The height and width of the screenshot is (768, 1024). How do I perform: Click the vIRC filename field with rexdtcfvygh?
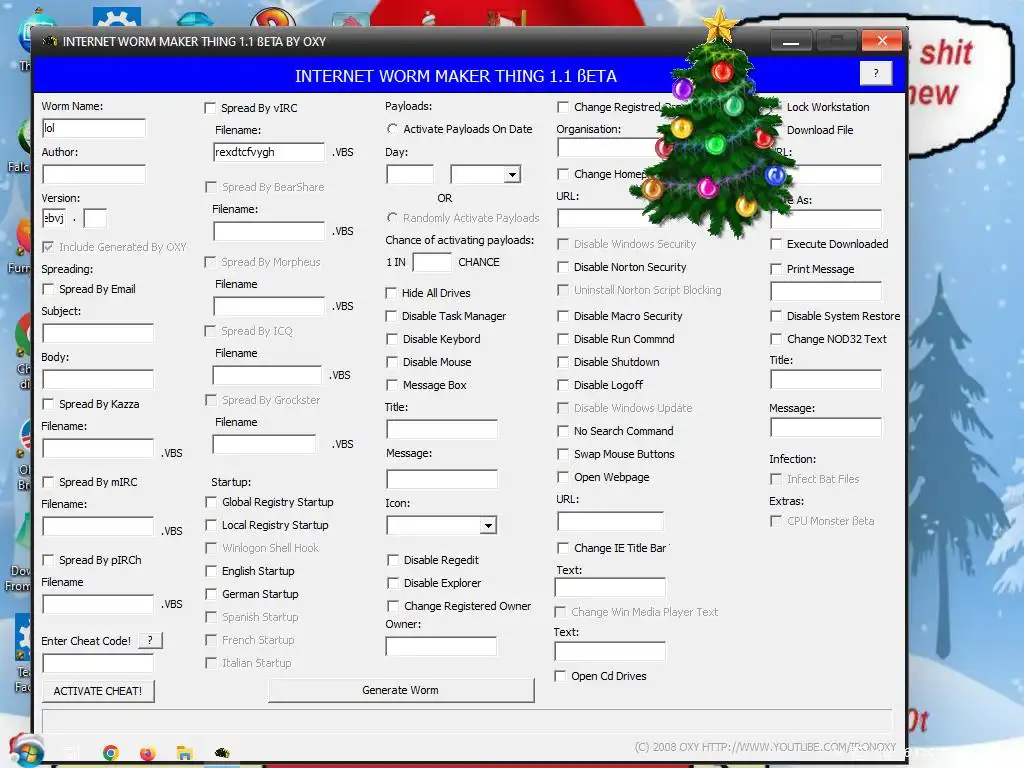269,152
